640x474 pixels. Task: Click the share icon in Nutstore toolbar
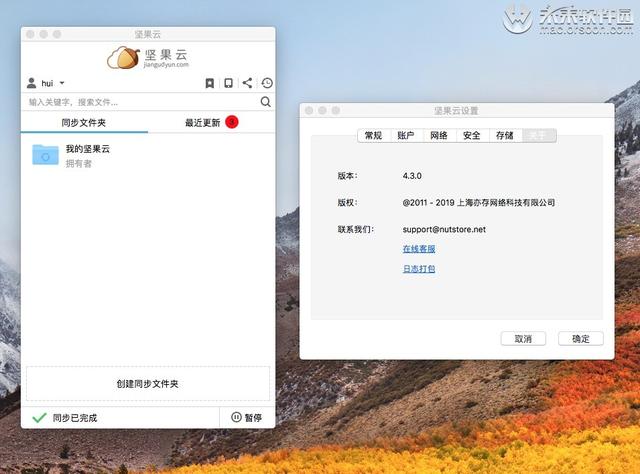tap(247, 83)
